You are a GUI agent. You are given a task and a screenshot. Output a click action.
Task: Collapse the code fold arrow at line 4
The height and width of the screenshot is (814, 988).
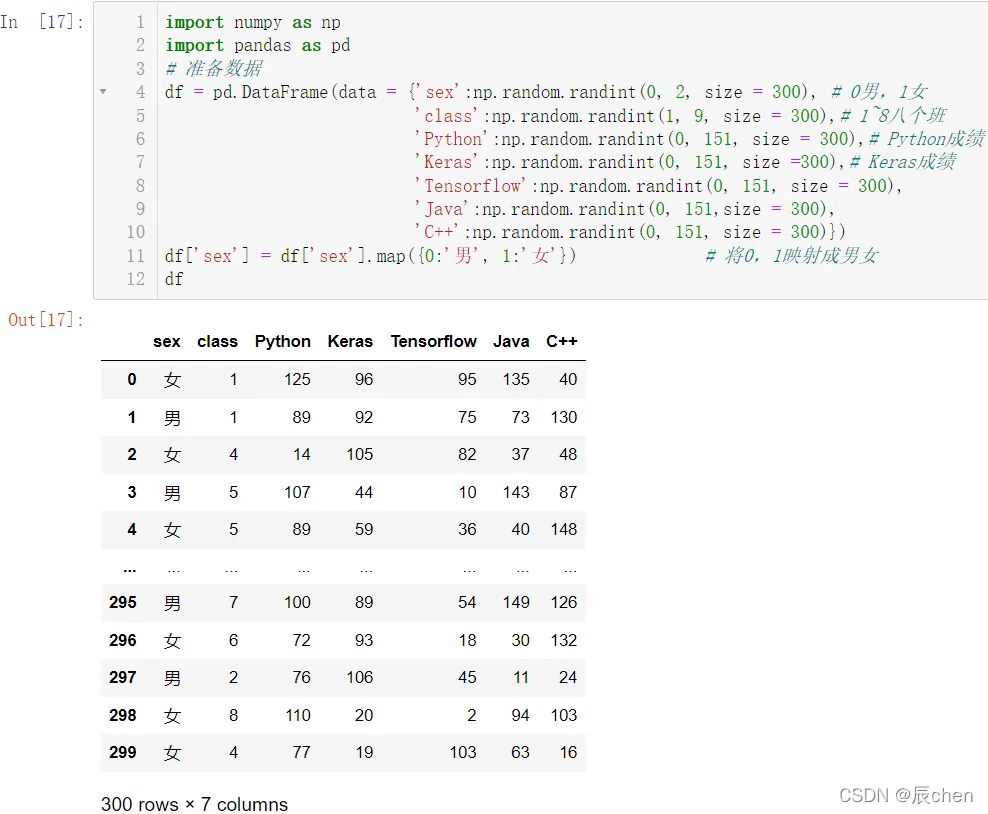(103, 92)
